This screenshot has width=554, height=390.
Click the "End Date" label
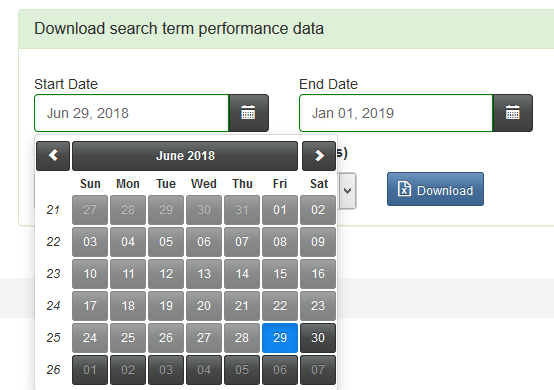(x=328, y=84)
